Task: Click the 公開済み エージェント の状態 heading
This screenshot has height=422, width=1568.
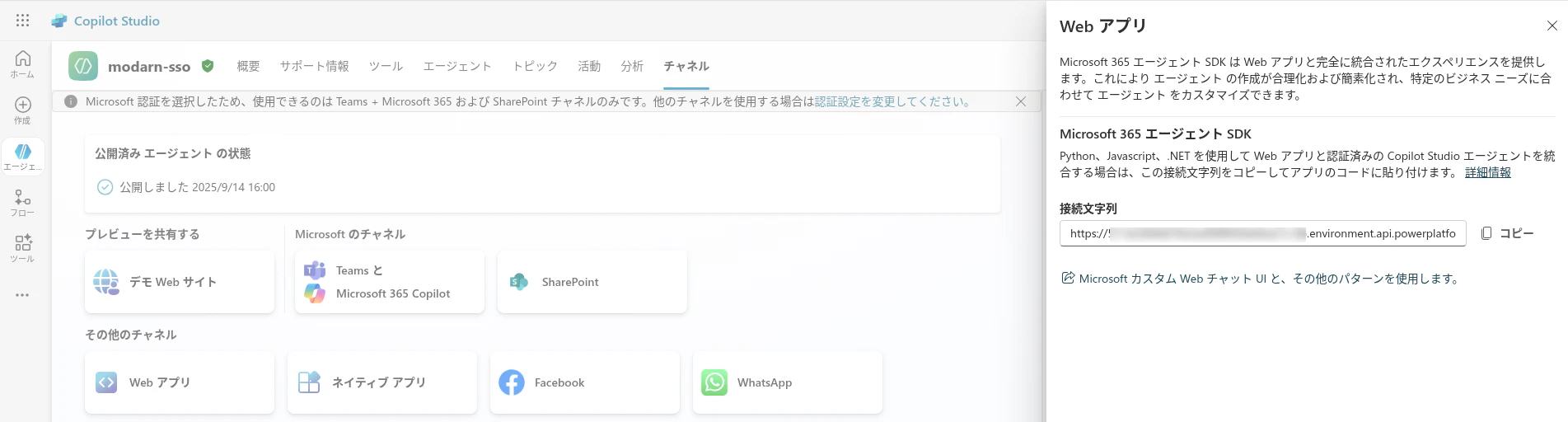Action: (x=173, y=153)
